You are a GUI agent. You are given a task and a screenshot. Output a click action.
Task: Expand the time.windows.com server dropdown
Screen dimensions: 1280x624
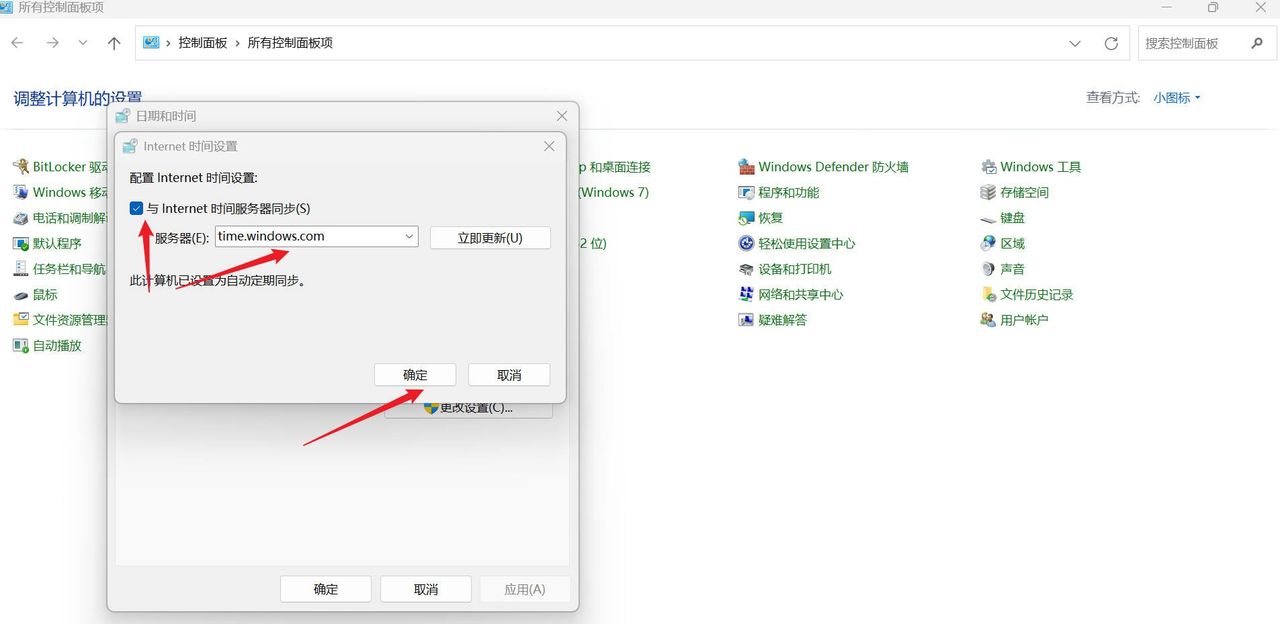click(409, 237)
